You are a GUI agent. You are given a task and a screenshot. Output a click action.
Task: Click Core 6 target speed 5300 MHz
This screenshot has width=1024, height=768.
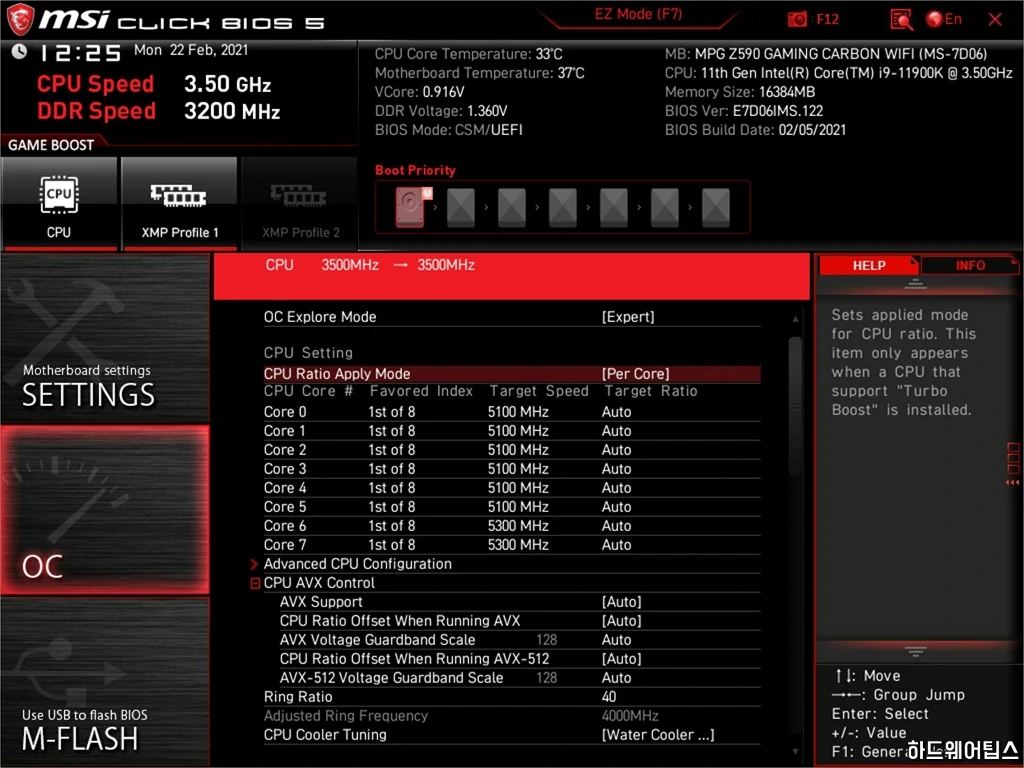(x=518, y=526)
